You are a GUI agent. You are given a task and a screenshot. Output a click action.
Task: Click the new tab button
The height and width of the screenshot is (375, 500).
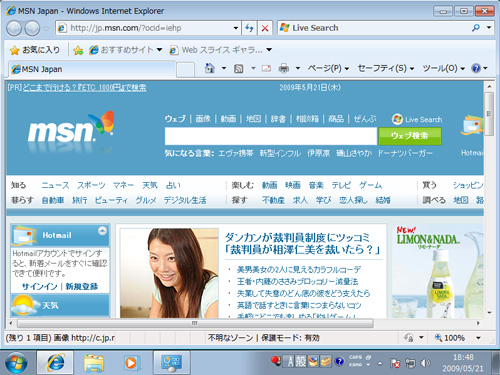pyautogui.click(x=185, y=70)
